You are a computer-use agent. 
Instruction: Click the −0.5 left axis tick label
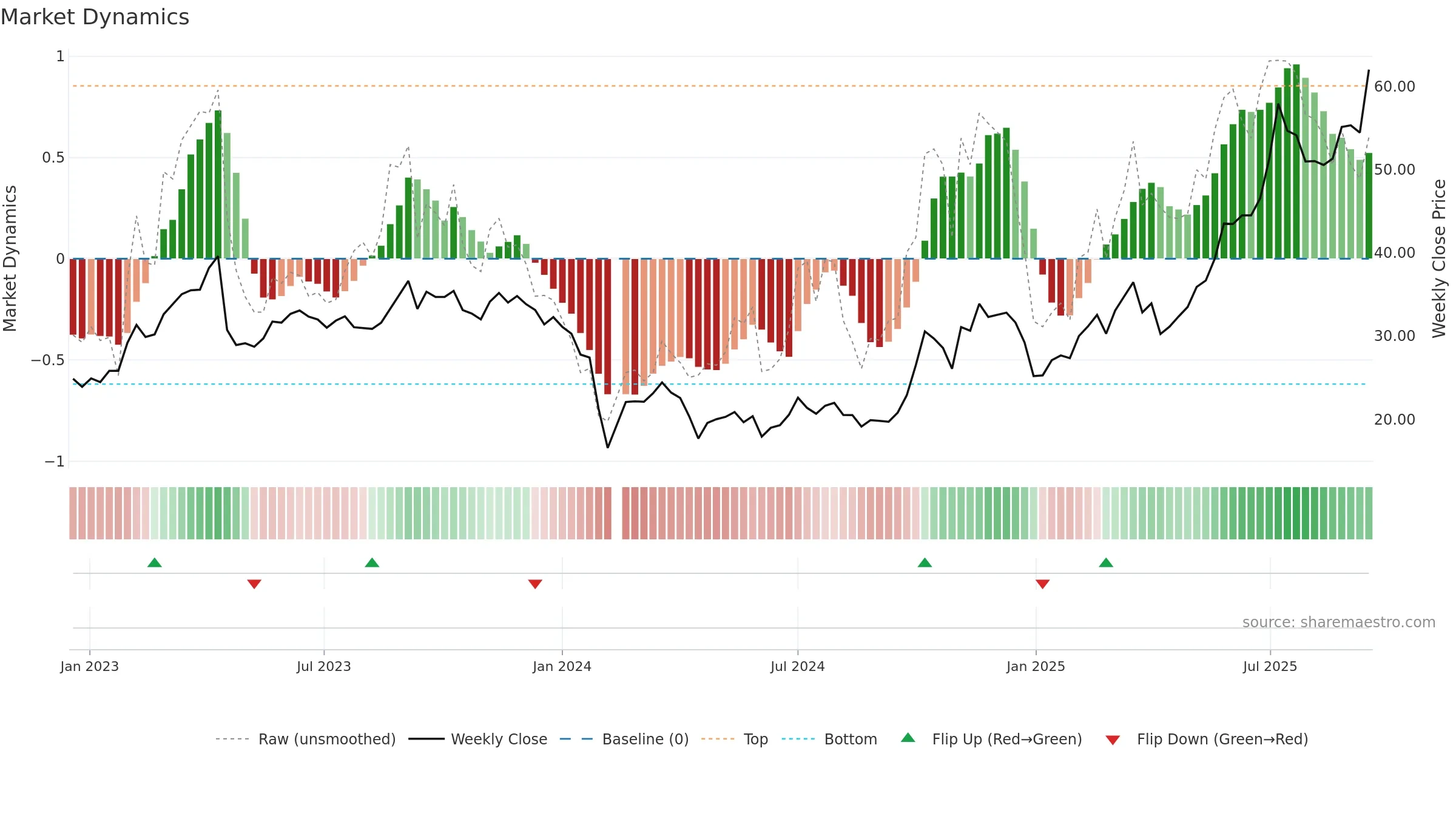[48, 360]
